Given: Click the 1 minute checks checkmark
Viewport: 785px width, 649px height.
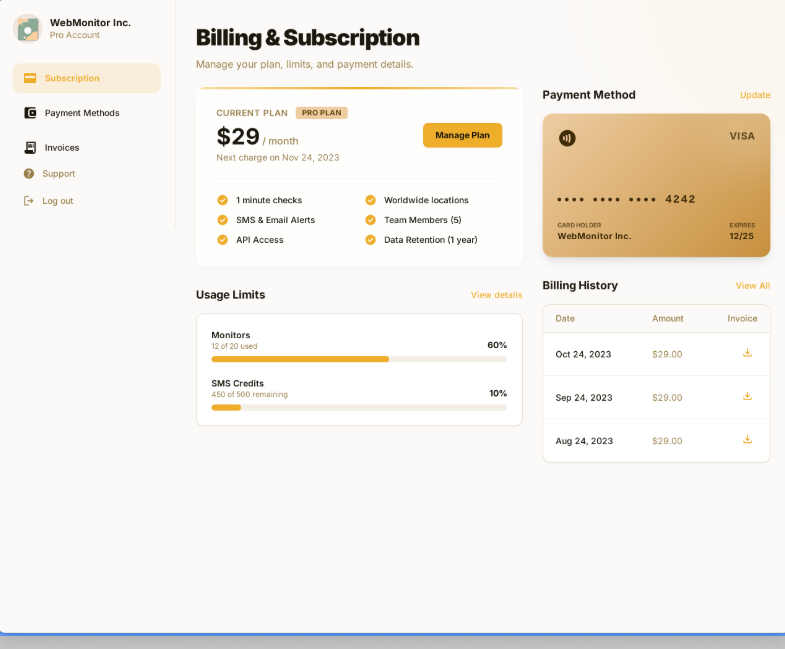Looking at the screenshot, I should coord(222,200).
